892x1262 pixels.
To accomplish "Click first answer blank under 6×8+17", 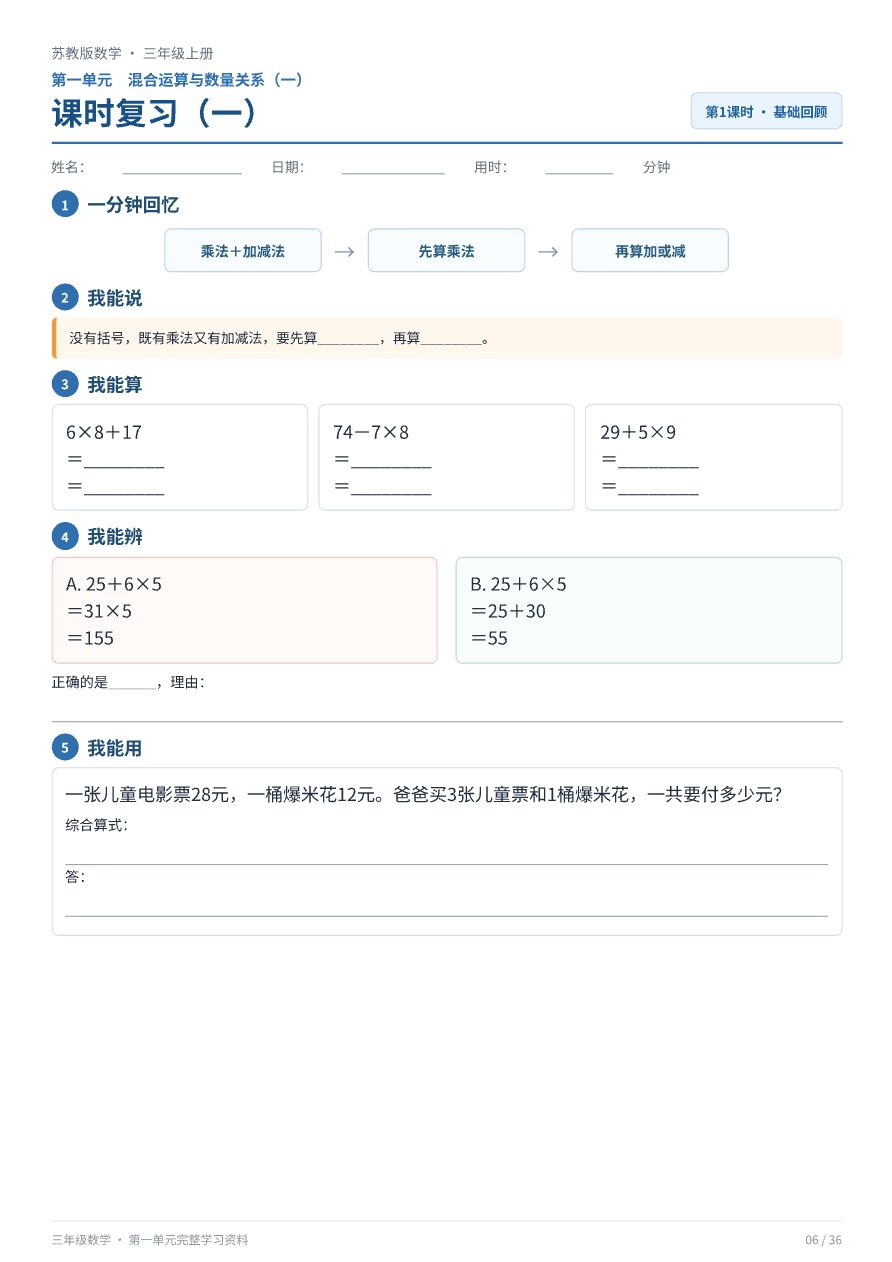I will (x=124, y=462).
